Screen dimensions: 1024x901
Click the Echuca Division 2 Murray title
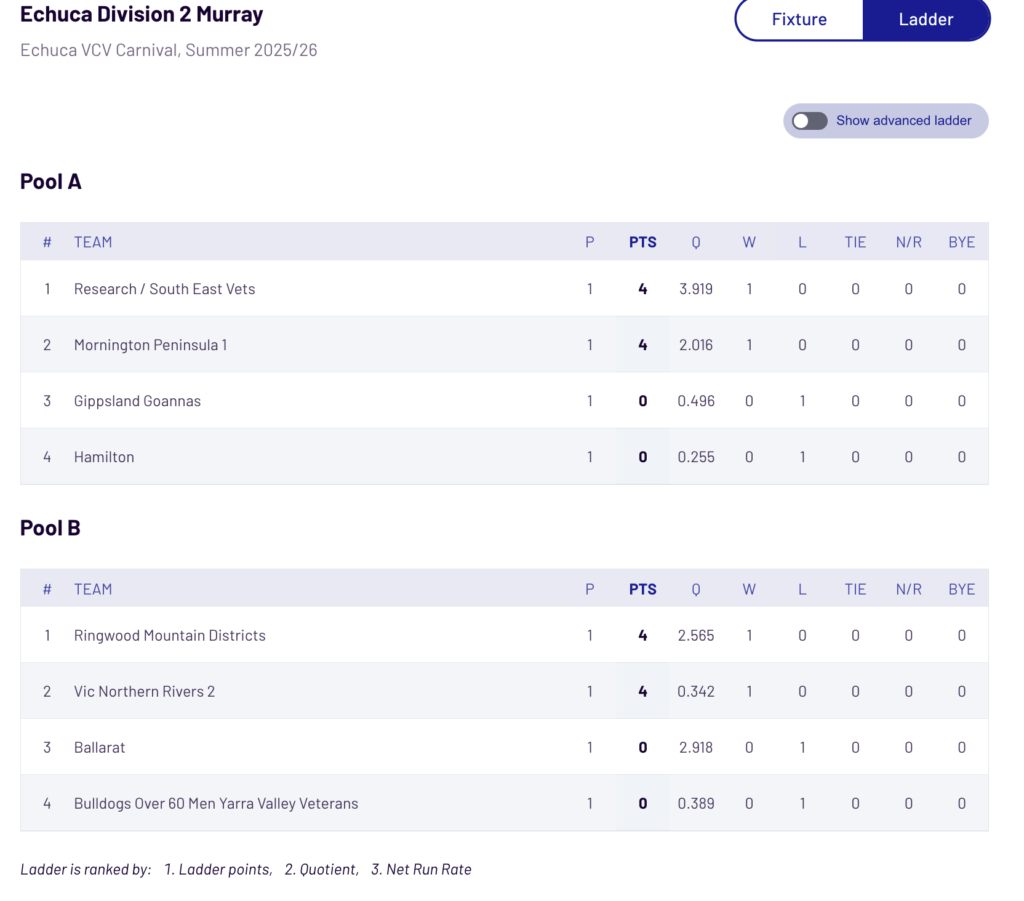[x=142, y=15]
